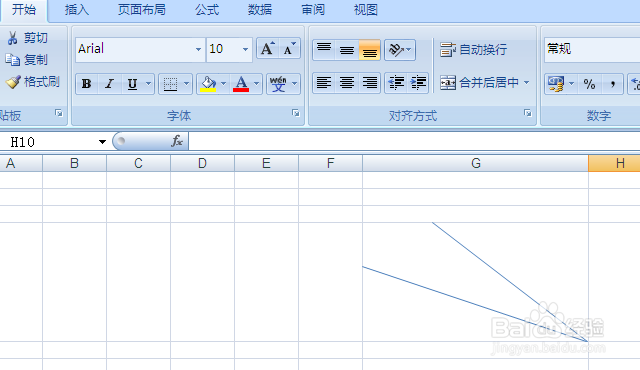Select highlighted column H header
The width and height of the screenshot is (640, 370).
pos(614,164)
